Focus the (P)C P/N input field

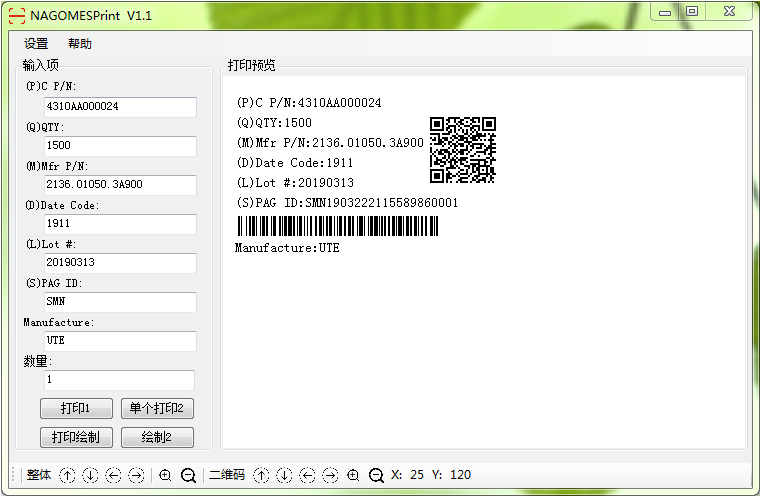click(120, 106)
